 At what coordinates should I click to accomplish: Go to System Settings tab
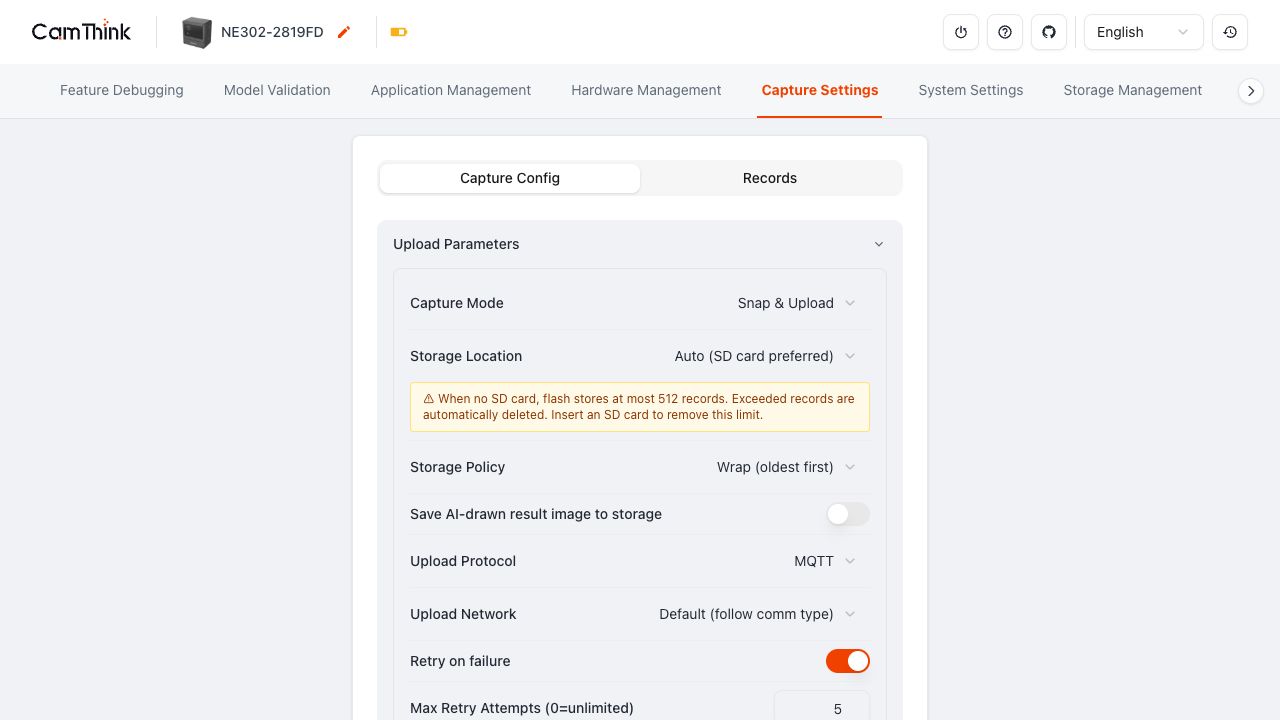click(971, 90)
